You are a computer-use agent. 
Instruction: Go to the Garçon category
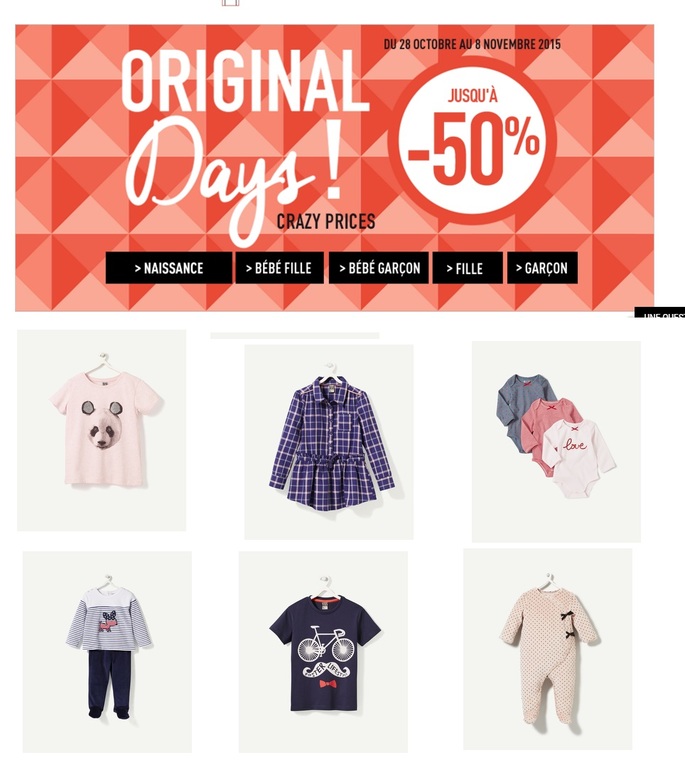(x=542, y=268)
